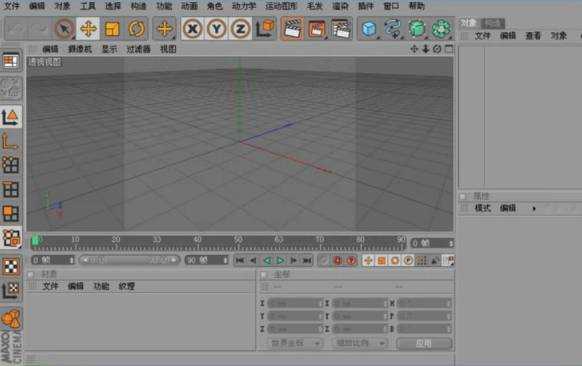The height and width of the screenshot is (366, 582).
Task: Open material manager 纹理 menu
Action: [126, 286]
